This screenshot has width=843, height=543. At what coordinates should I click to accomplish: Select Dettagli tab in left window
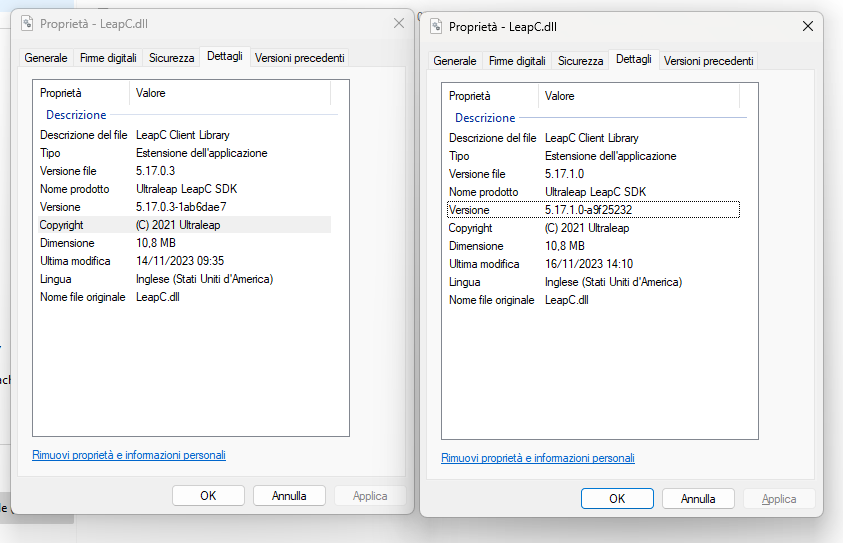(x=225, y=56)
